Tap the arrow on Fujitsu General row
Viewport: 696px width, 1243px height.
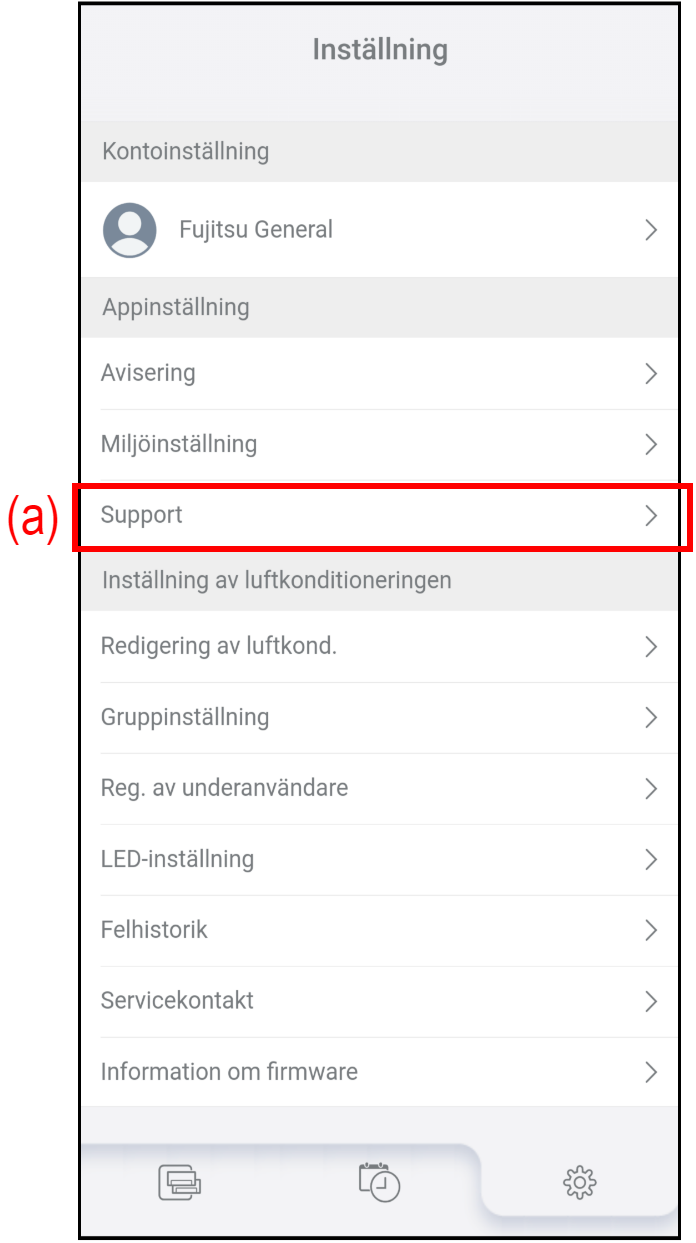click(651, 230)
